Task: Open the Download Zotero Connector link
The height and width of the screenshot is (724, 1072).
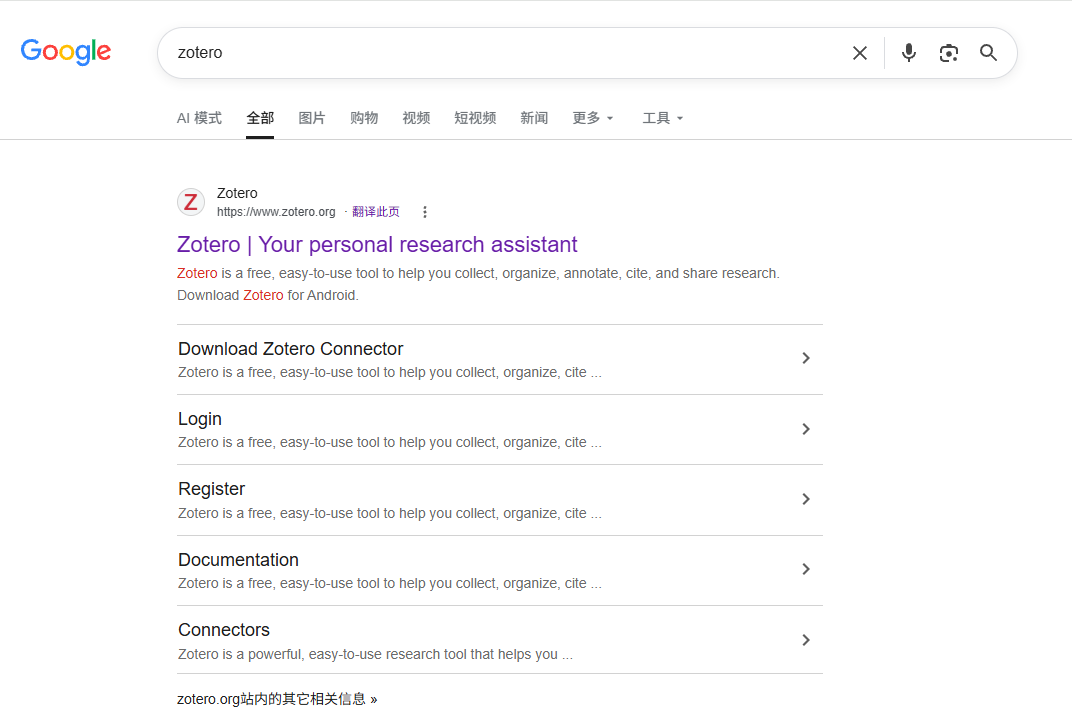Action: (x=291, y=349)
